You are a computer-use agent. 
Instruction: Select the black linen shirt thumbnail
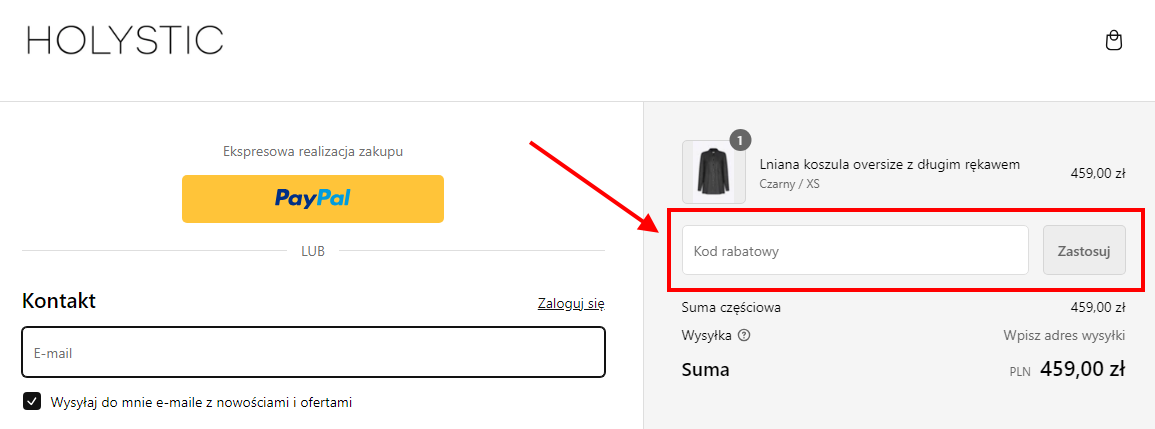[714, 172]
